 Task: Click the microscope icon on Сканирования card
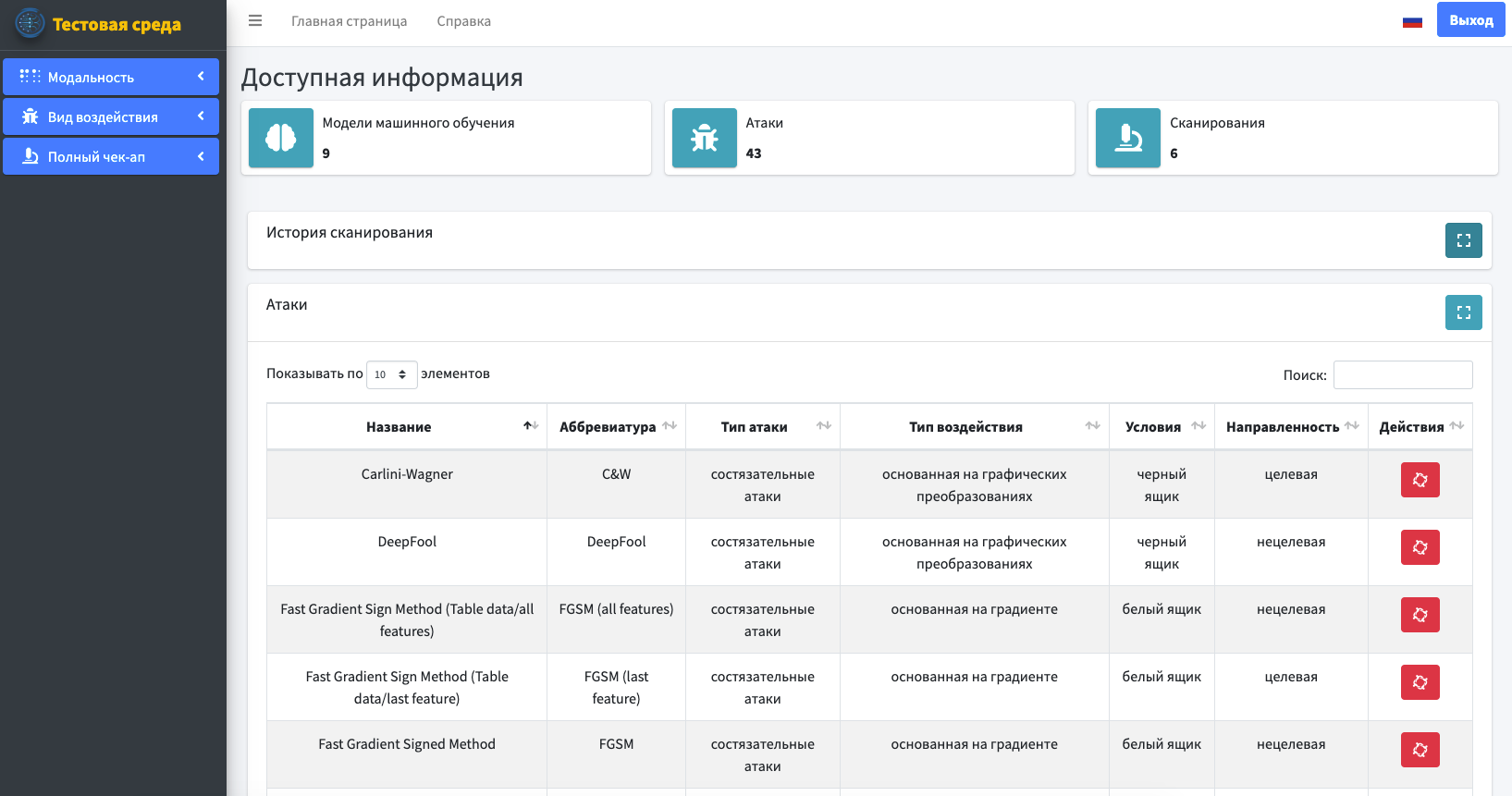pyautogui.click(x=1128, y=138)
